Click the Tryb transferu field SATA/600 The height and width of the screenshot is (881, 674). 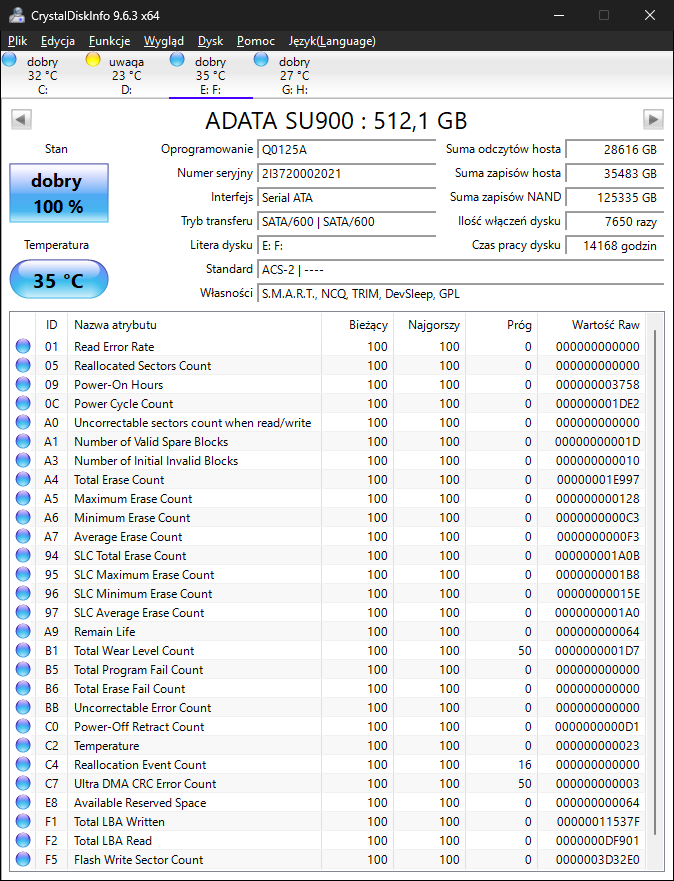[347, 222]
